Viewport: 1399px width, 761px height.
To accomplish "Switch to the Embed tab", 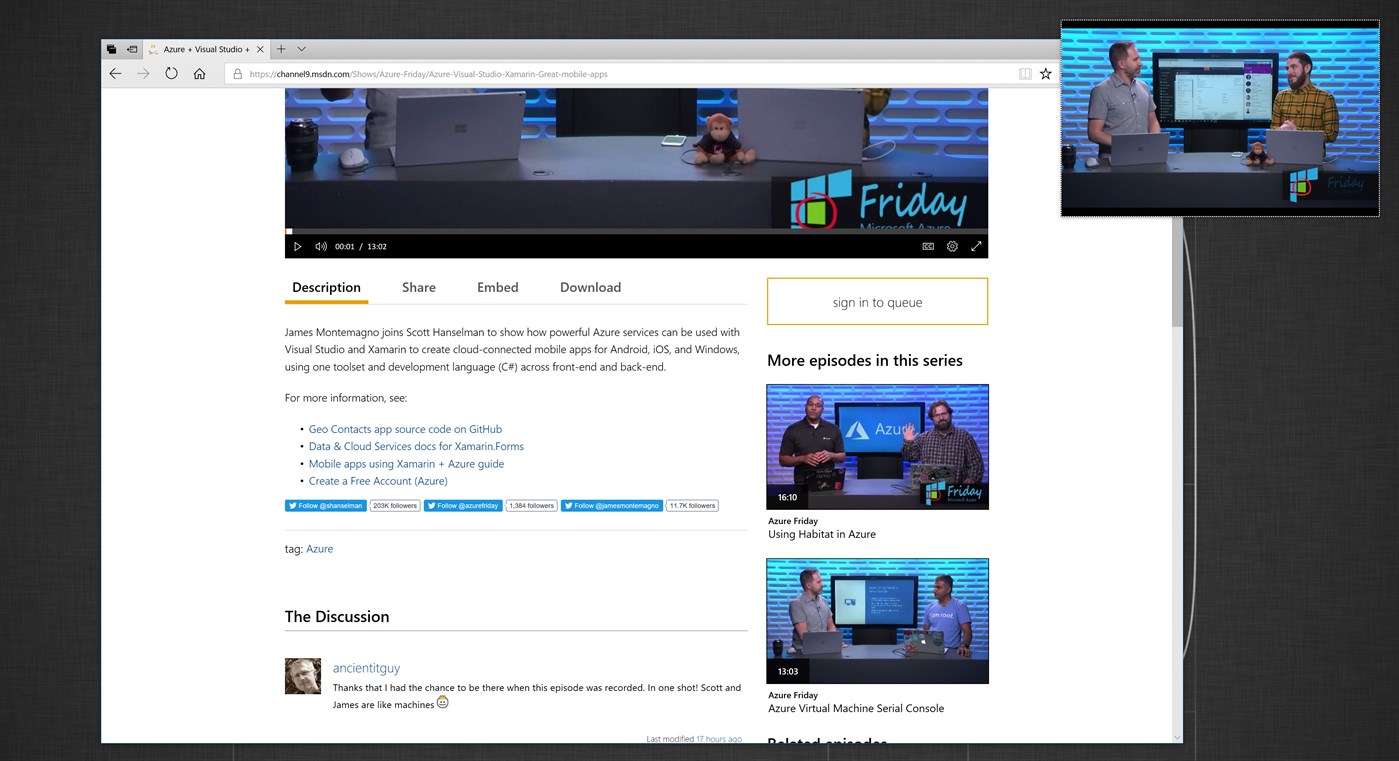I will 497,287.
